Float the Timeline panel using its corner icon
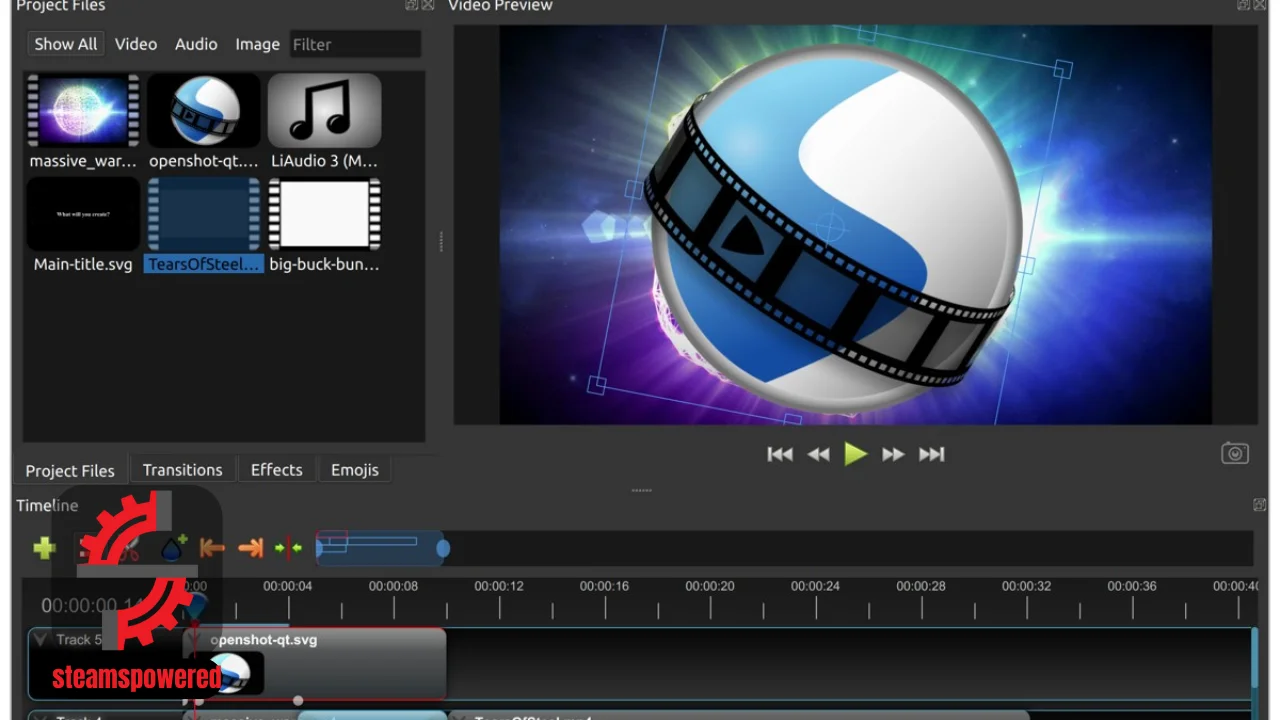Screen dimensions: 1280x720 click(1259, 505)
